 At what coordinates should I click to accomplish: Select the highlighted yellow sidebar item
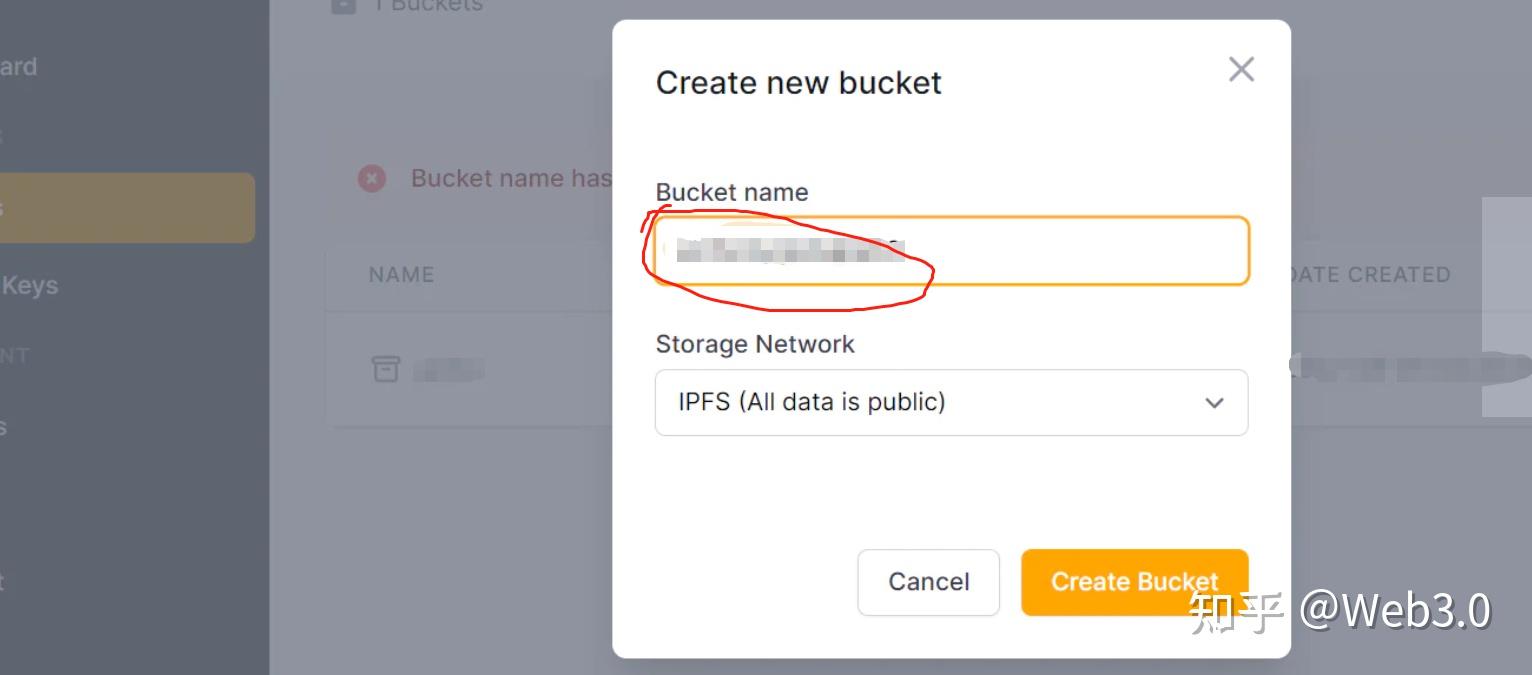125,208
